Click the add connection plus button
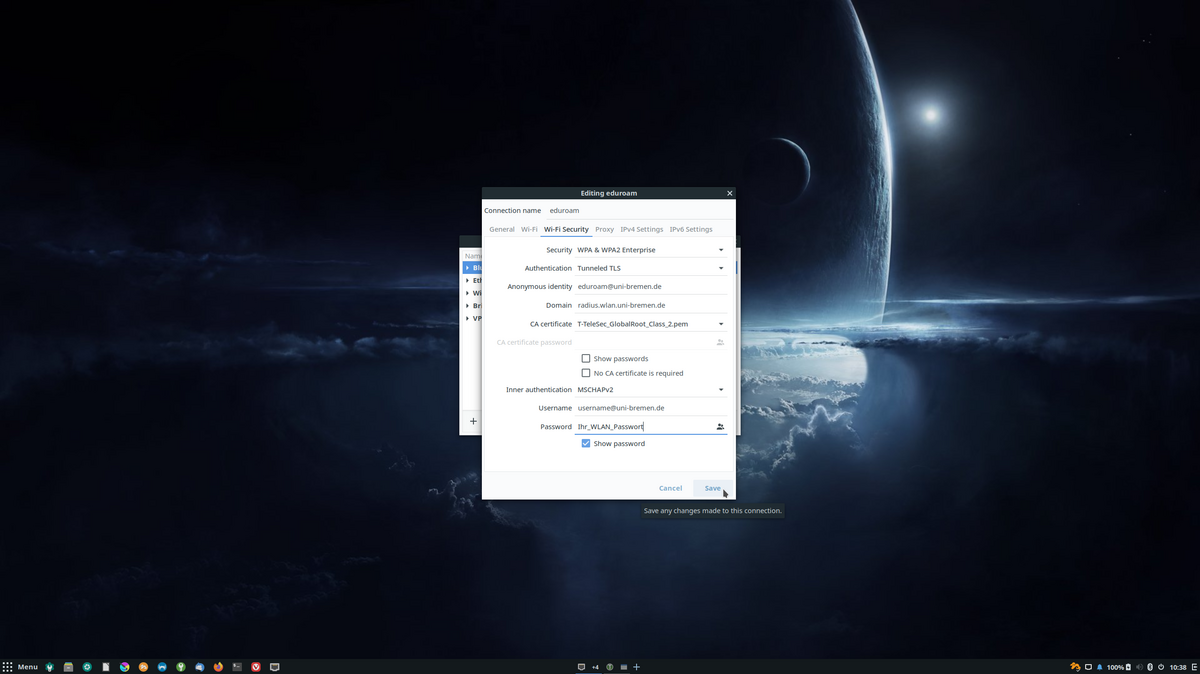The width and height of the screenshot is (1200, 674). pos(473,422)
